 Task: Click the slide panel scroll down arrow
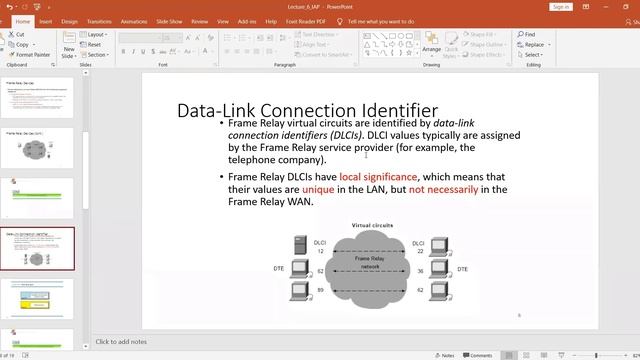[x=86, y=347]
